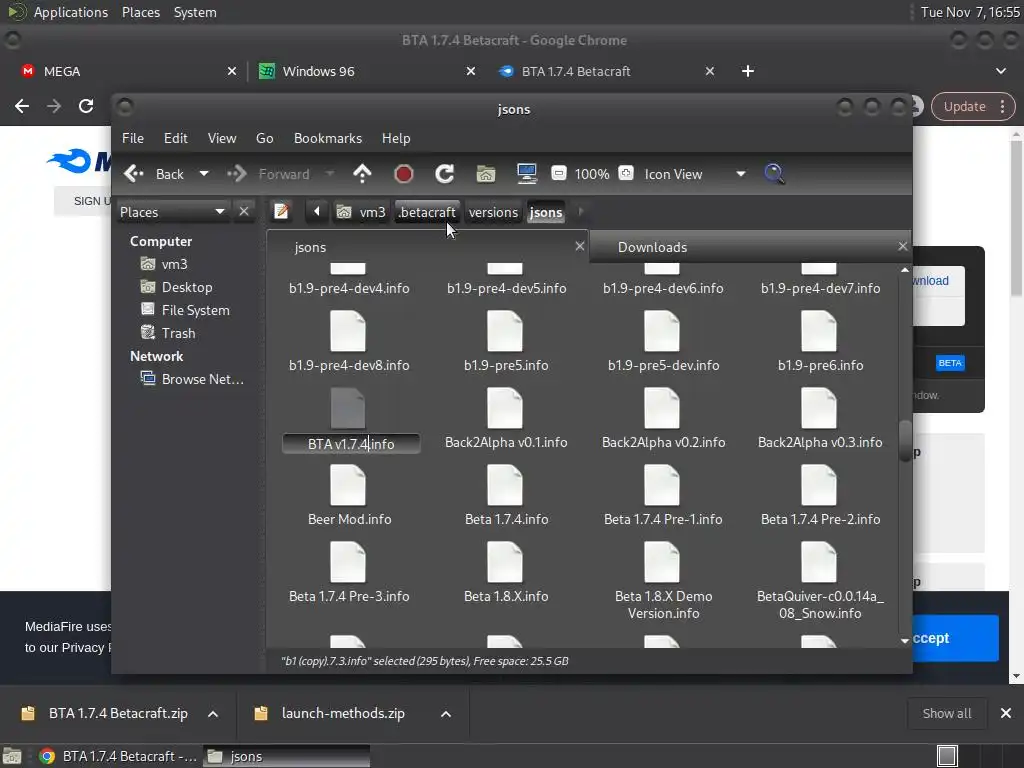
Task: Toggle the location text-entry pencil icon
Action: click(281, 212)
